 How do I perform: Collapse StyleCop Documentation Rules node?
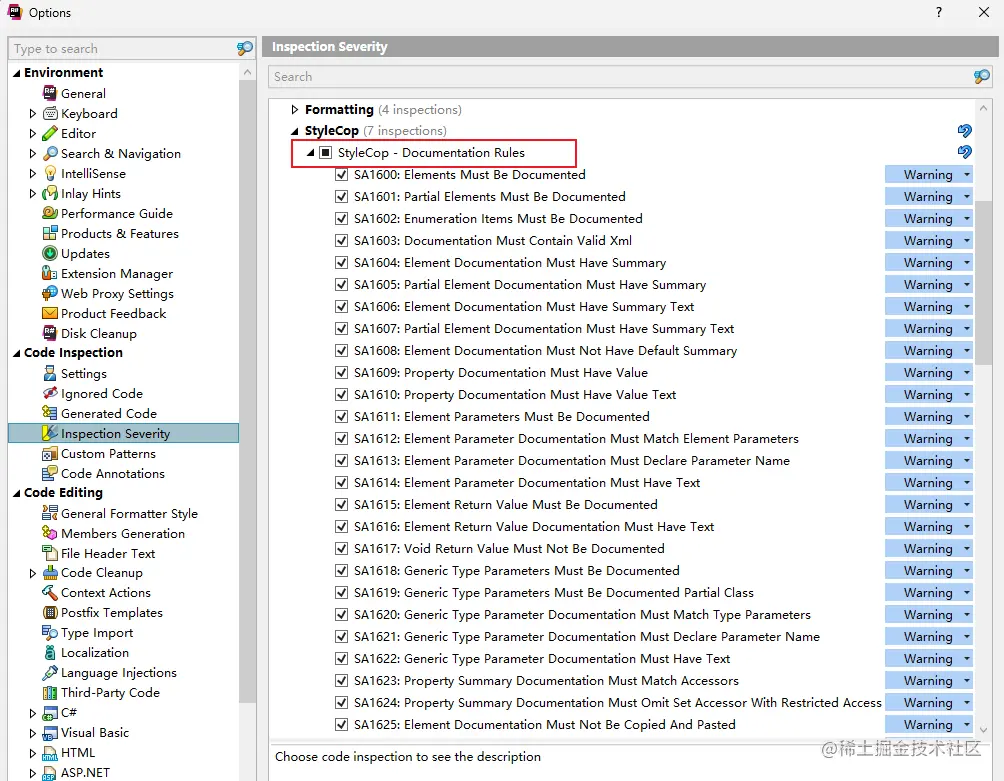click(x=310, y=152)
